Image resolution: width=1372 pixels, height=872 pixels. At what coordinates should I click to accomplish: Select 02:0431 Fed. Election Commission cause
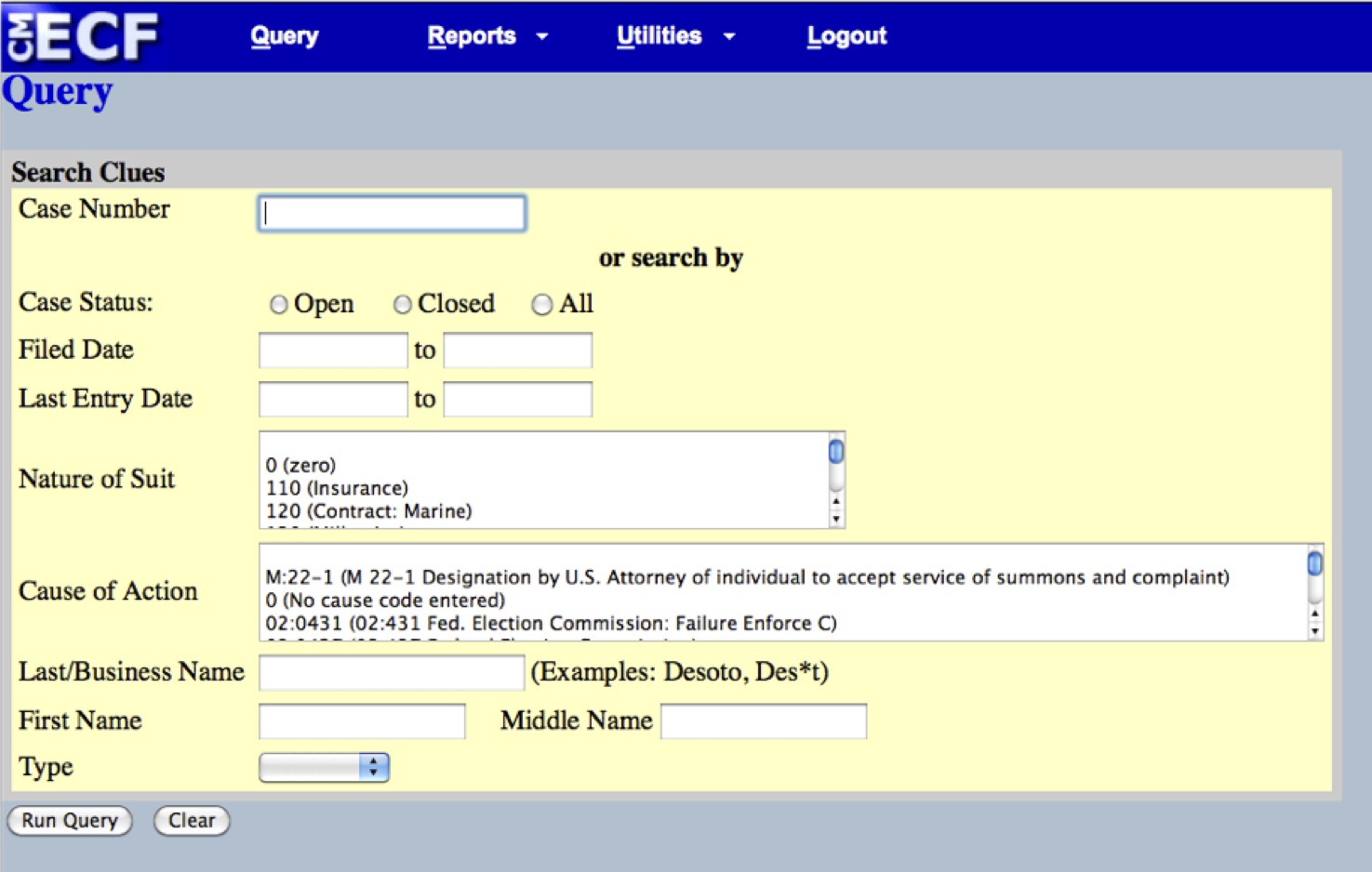(x=551, y=623)
